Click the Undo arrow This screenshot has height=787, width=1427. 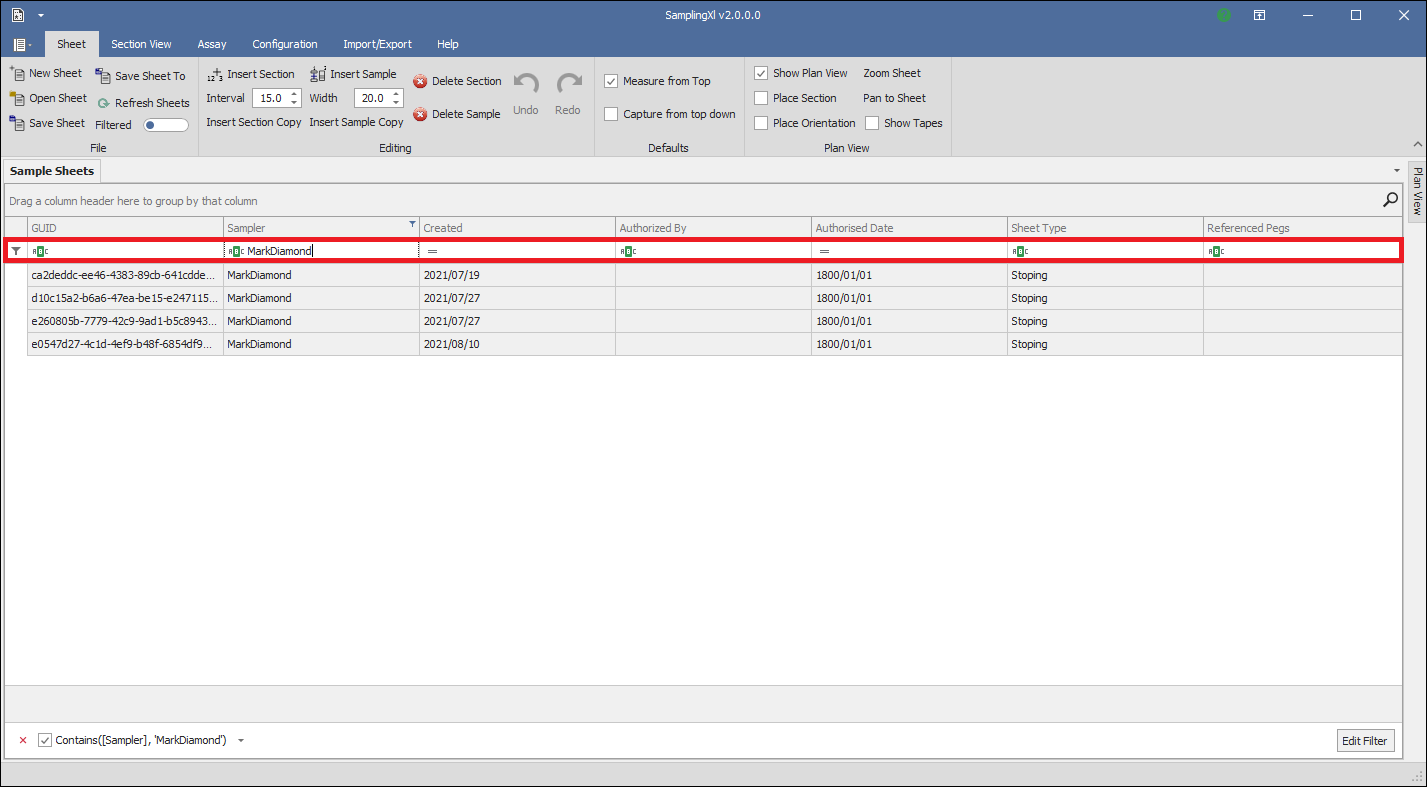526,84
